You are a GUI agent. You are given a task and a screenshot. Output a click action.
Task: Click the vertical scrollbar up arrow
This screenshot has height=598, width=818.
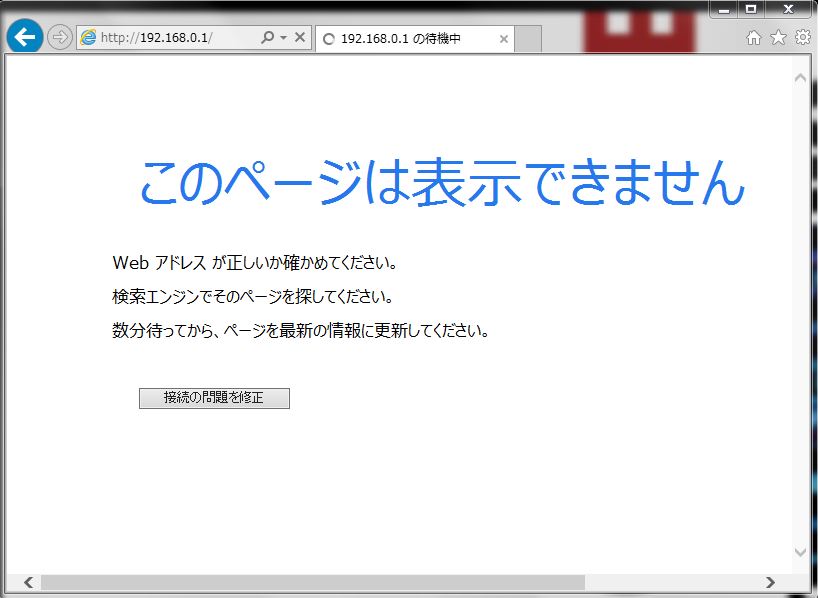pos(800,78)
